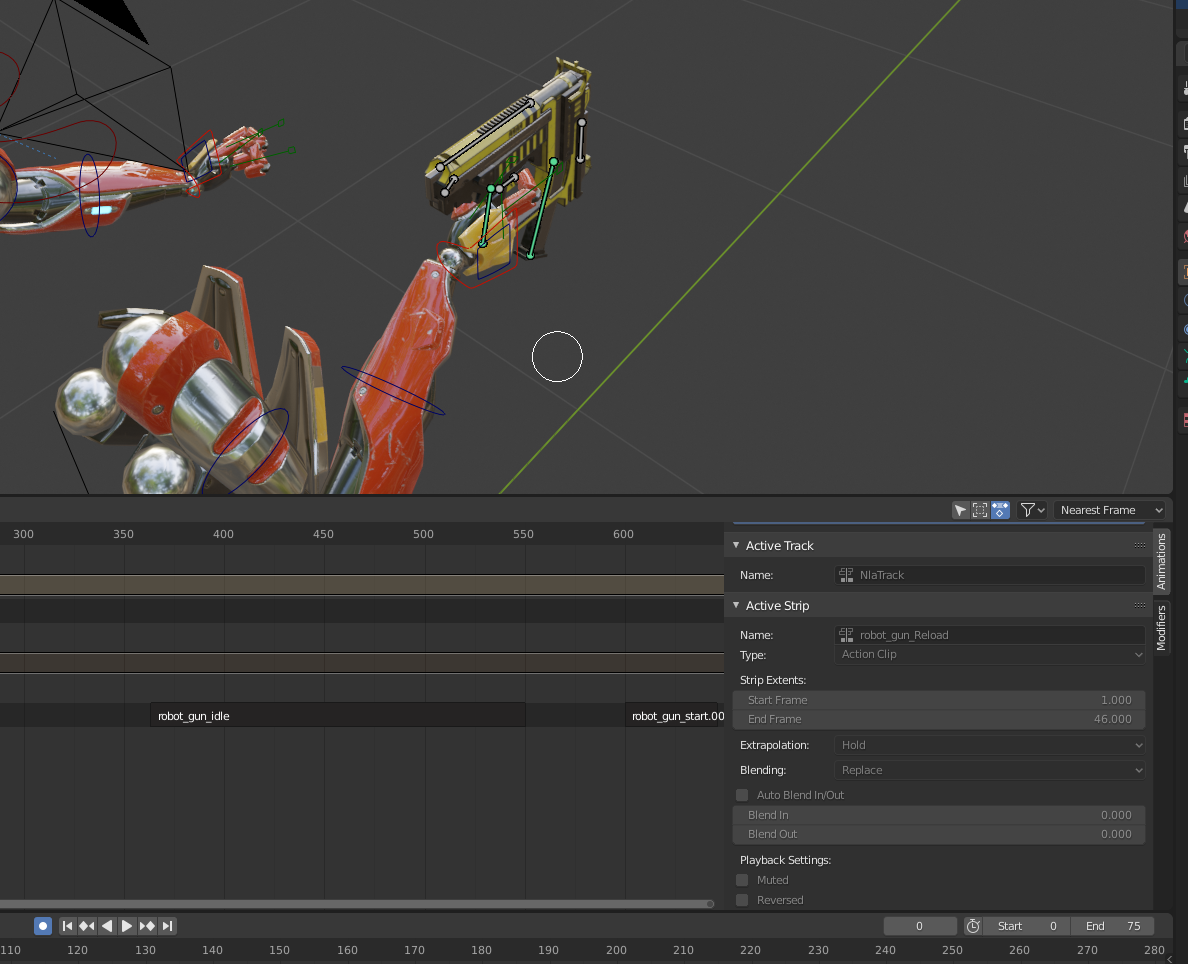This screenshot has height=964, width=1188.
Task: Select the Animations sidebar tab
Action: tap(1162, 561)
